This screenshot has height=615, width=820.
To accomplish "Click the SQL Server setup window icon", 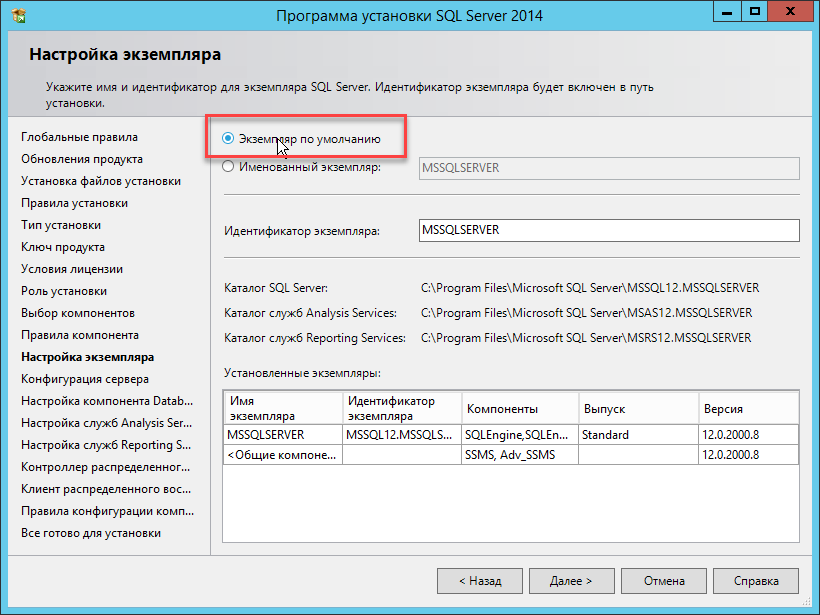I will tap(20, 15).
